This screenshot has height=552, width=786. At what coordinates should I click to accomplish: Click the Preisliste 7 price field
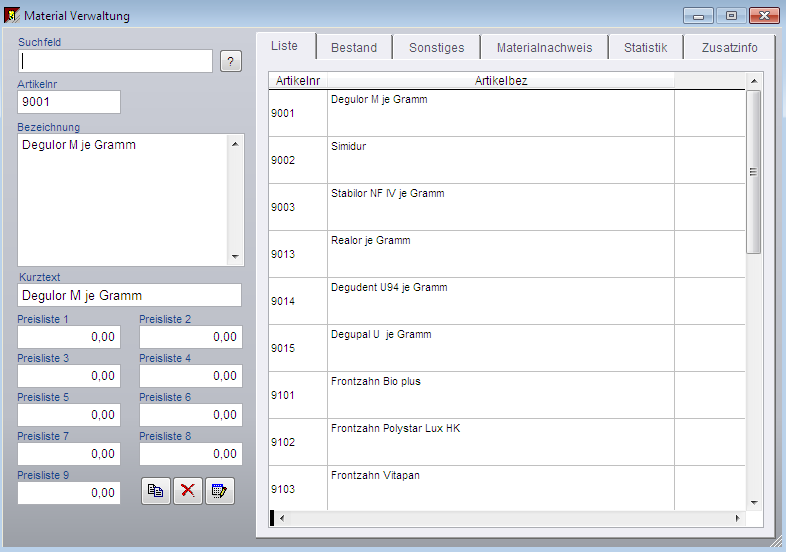(69, 454)
